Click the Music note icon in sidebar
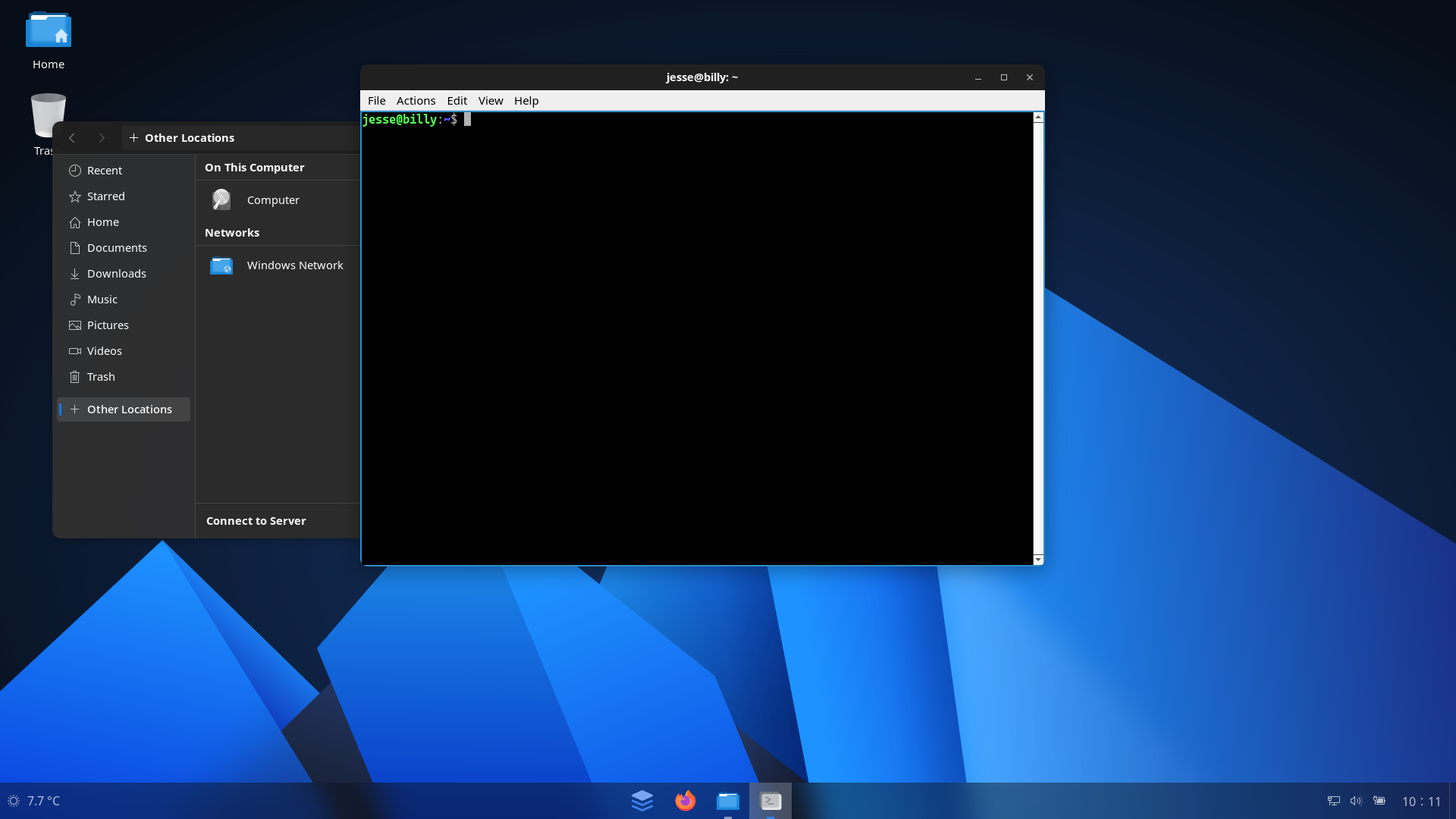Viewport: 1456px width, 819px height. click(74, 300)
